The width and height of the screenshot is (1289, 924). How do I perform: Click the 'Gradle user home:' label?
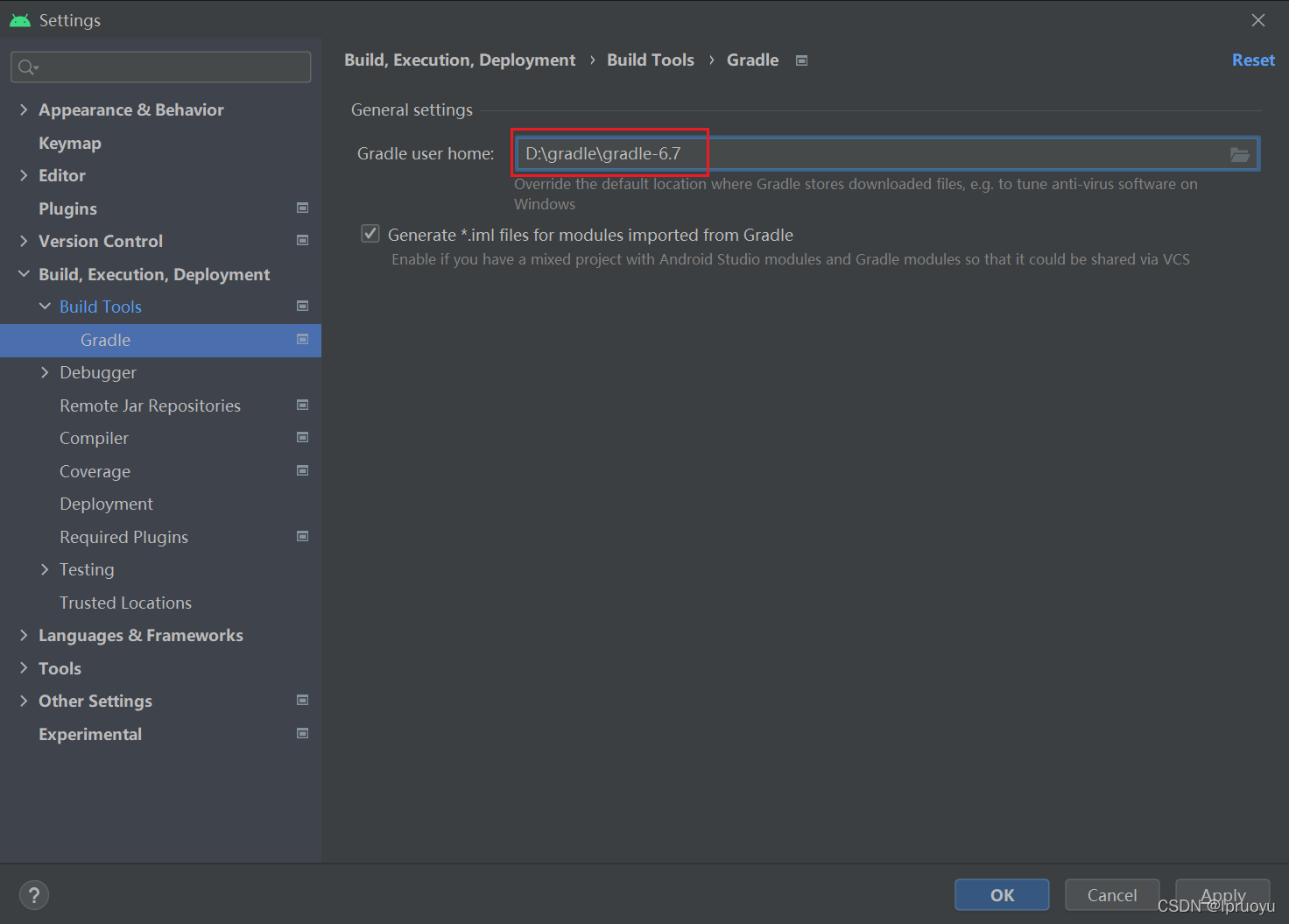coord(426,154)
